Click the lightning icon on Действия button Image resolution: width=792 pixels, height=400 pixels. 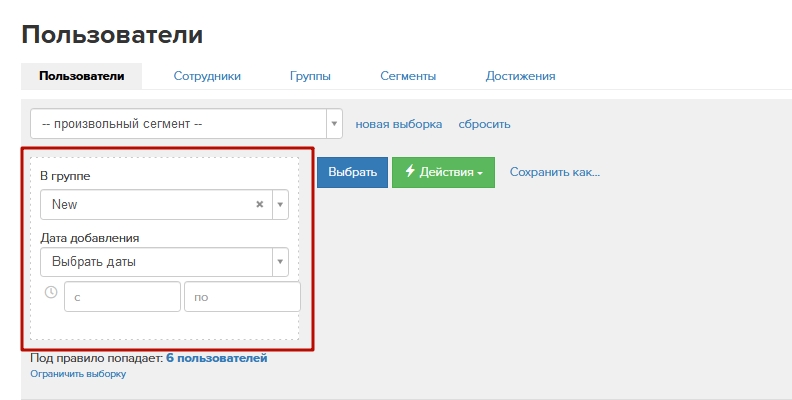(x=410, y=172)
